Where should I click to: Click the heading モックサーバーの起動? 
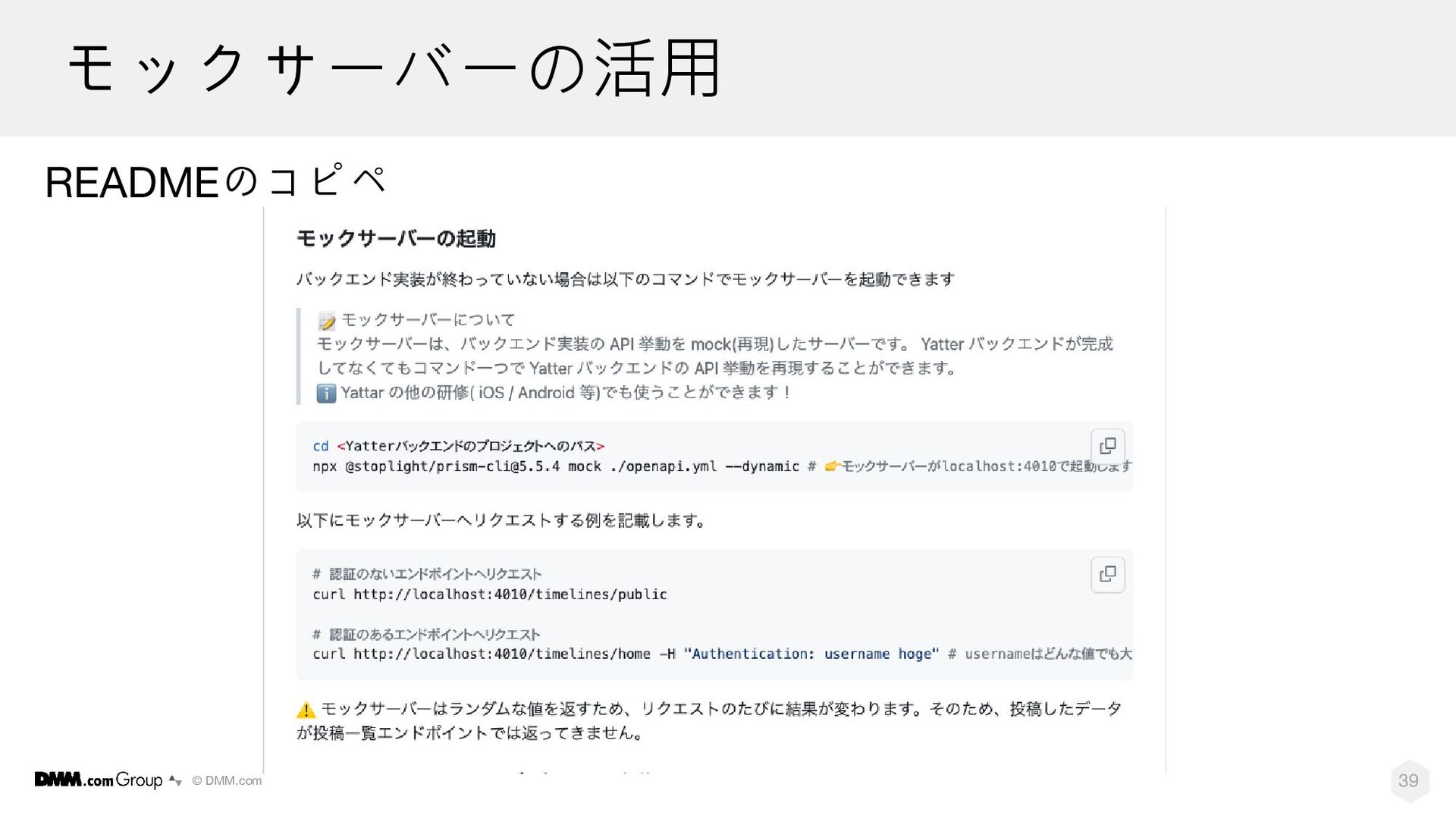(x=396, y=239)
